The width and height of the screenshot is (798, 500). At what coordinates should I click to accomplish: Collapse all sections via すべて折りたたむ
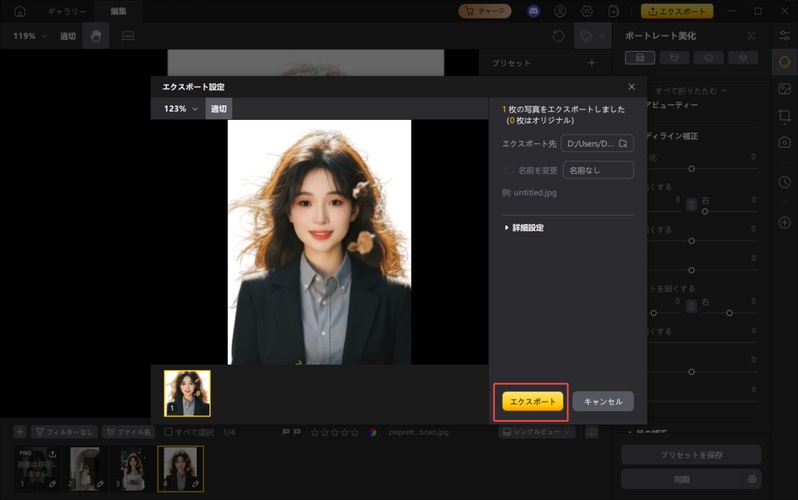[x=691, y=91]
